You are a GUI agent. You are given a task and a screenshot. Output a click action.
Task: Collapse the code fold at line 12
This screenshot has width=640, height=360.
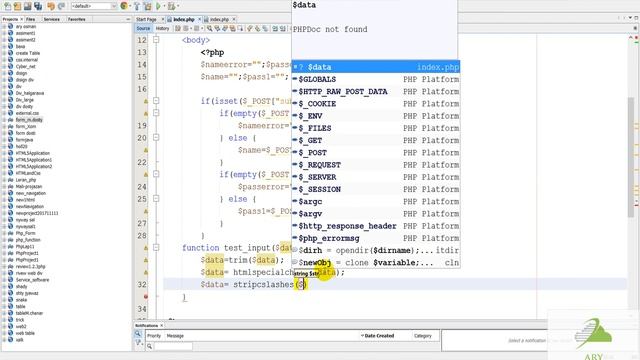click(156, 40)
